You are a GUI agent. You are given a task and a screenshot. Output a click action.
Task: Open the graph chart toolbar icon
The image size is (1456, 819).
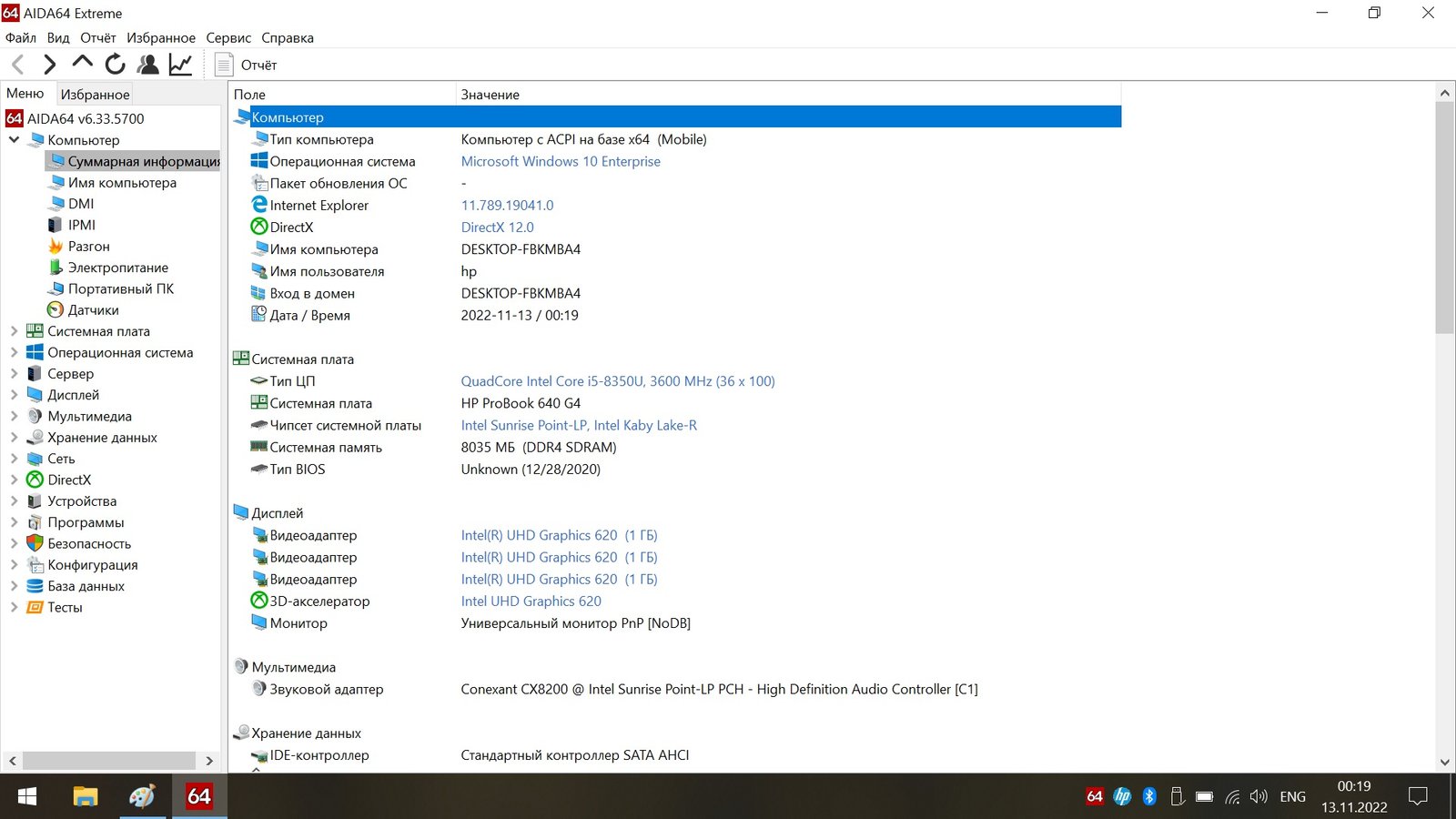coord(180,65)
